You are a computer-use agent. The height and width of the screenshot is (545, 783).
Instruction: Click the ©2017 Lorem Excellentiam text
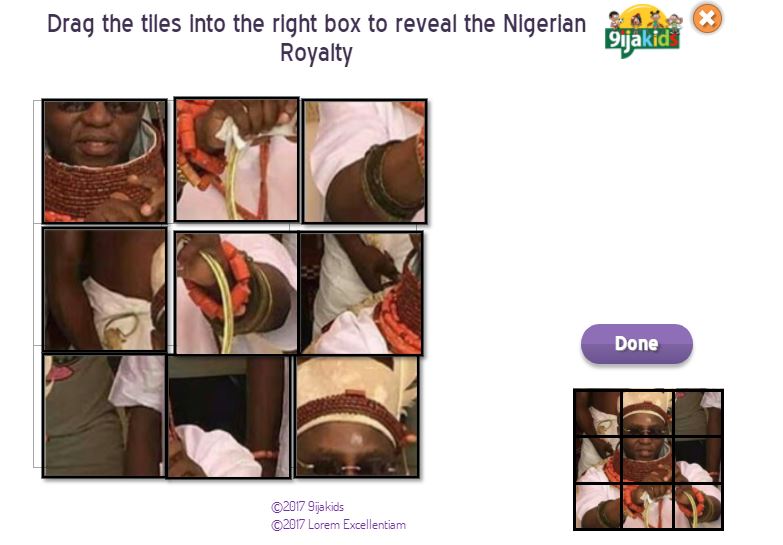pos(339,525)
